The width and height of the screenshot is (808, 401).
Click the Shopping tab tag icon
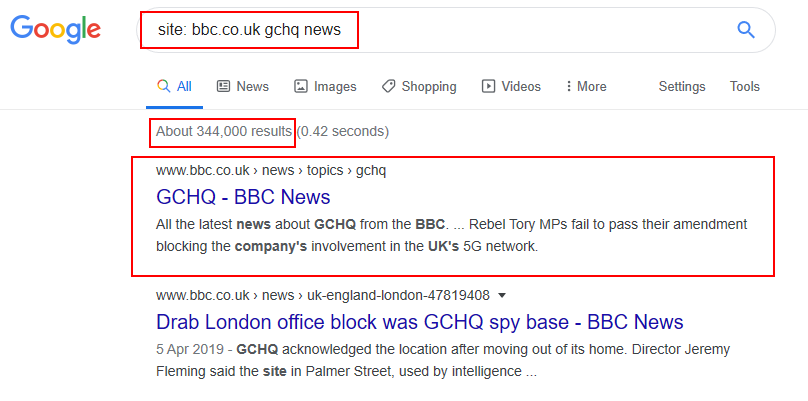pos(388,87)
